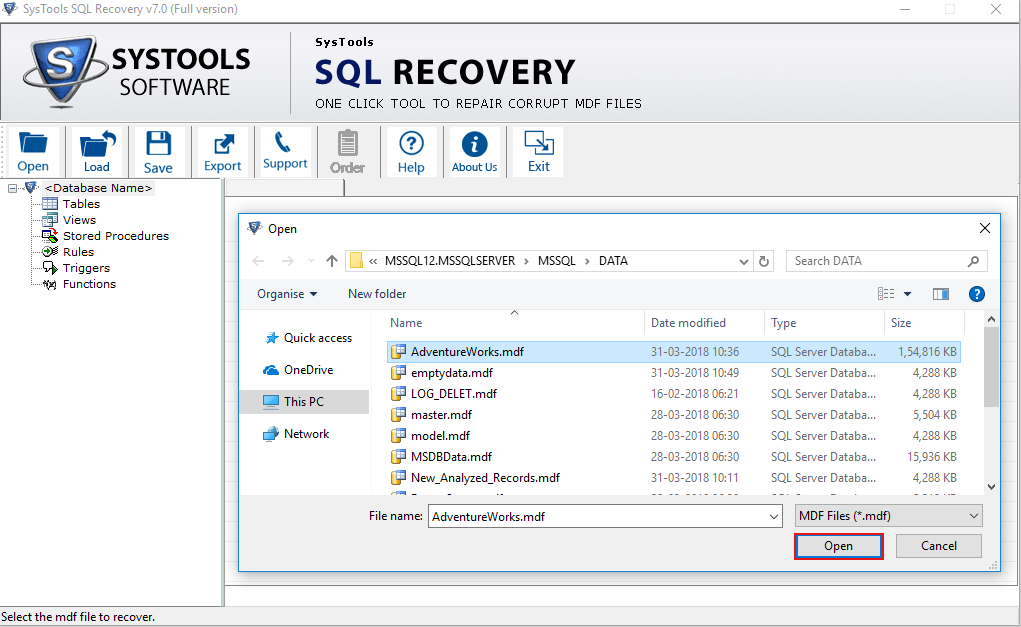Open OneDrive in the navigation pane
The height and width of the screenshot is (627, 1021).
298,370
